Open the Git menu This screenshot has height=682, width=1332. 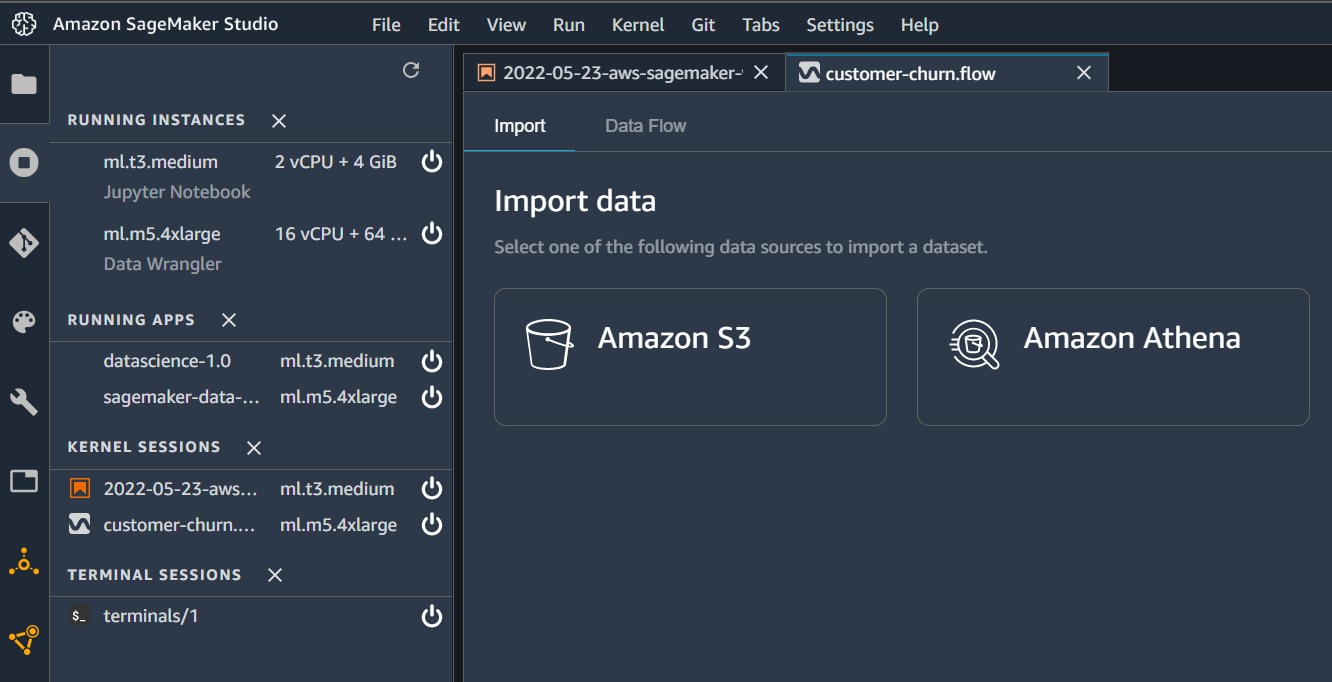click(704, 25)
